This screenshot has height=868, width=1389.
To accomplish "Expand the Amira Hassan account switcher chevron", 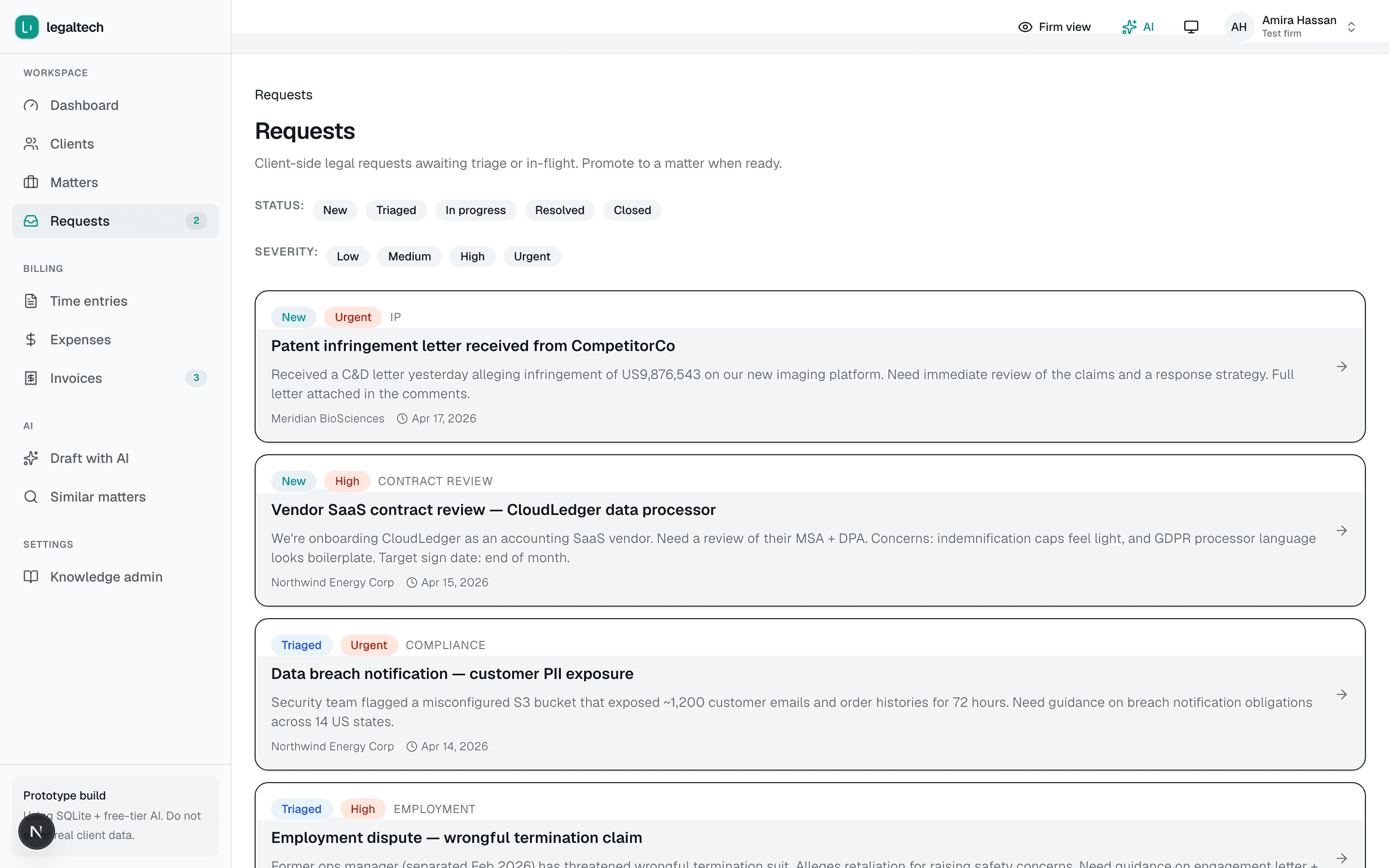I will (1351, 27).
